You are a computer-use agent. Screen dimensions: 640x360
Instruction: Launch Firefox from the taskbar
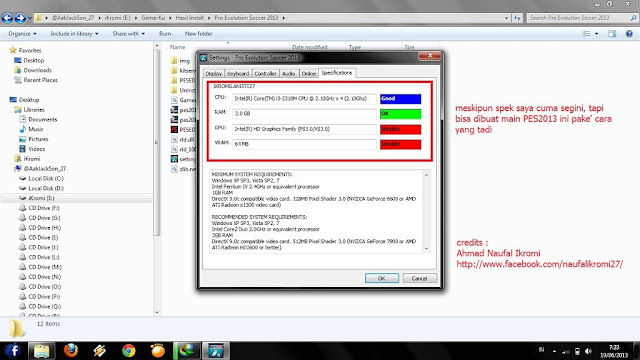tap(71, 351)
